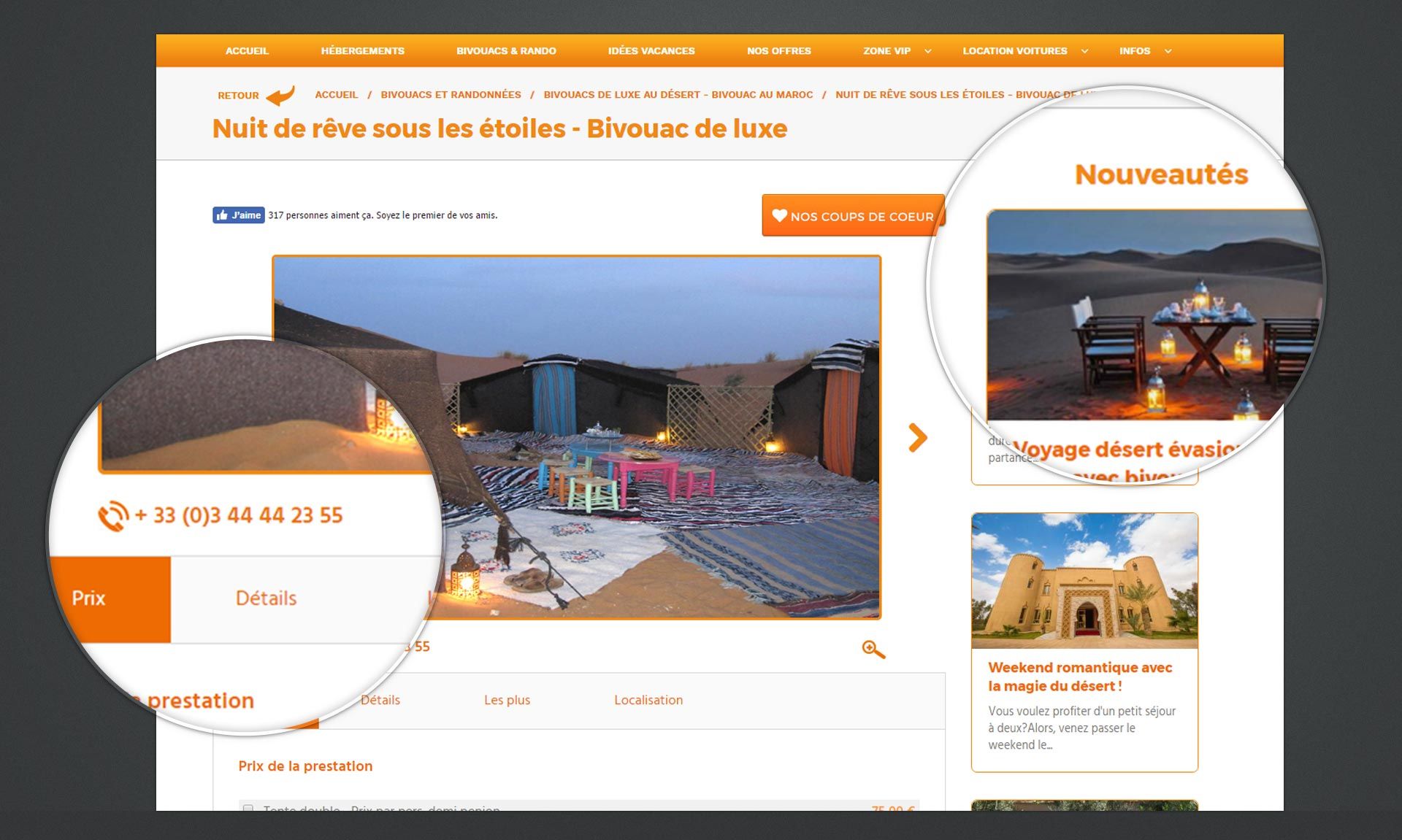
Task: Click the heart icon on Nos Coups de Coeur
Action: (779, 215)
